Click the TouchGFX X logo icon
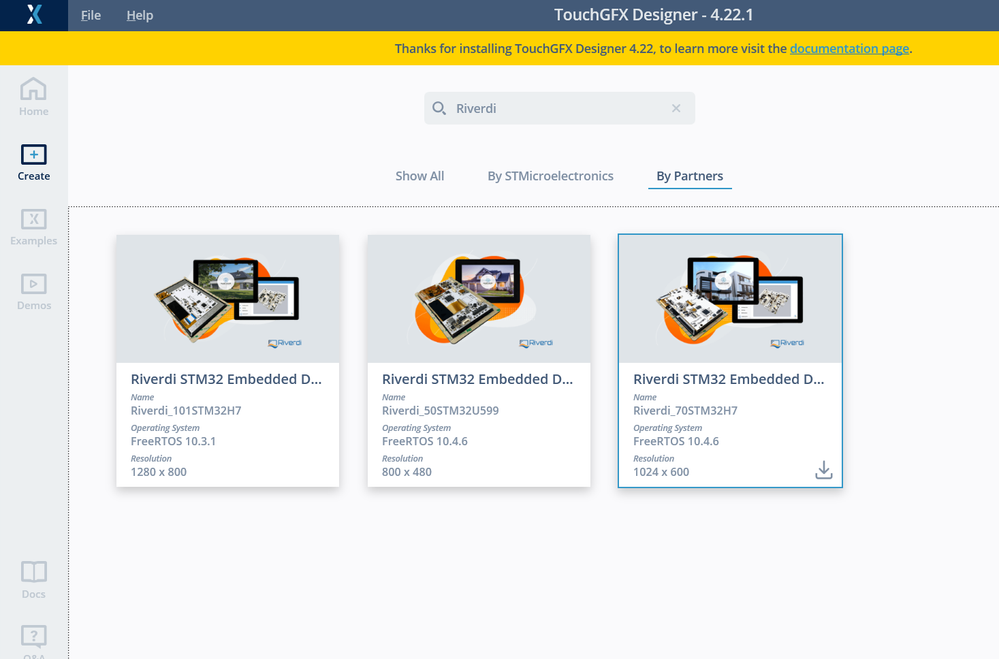999x659 pixels. coord(34,15)
